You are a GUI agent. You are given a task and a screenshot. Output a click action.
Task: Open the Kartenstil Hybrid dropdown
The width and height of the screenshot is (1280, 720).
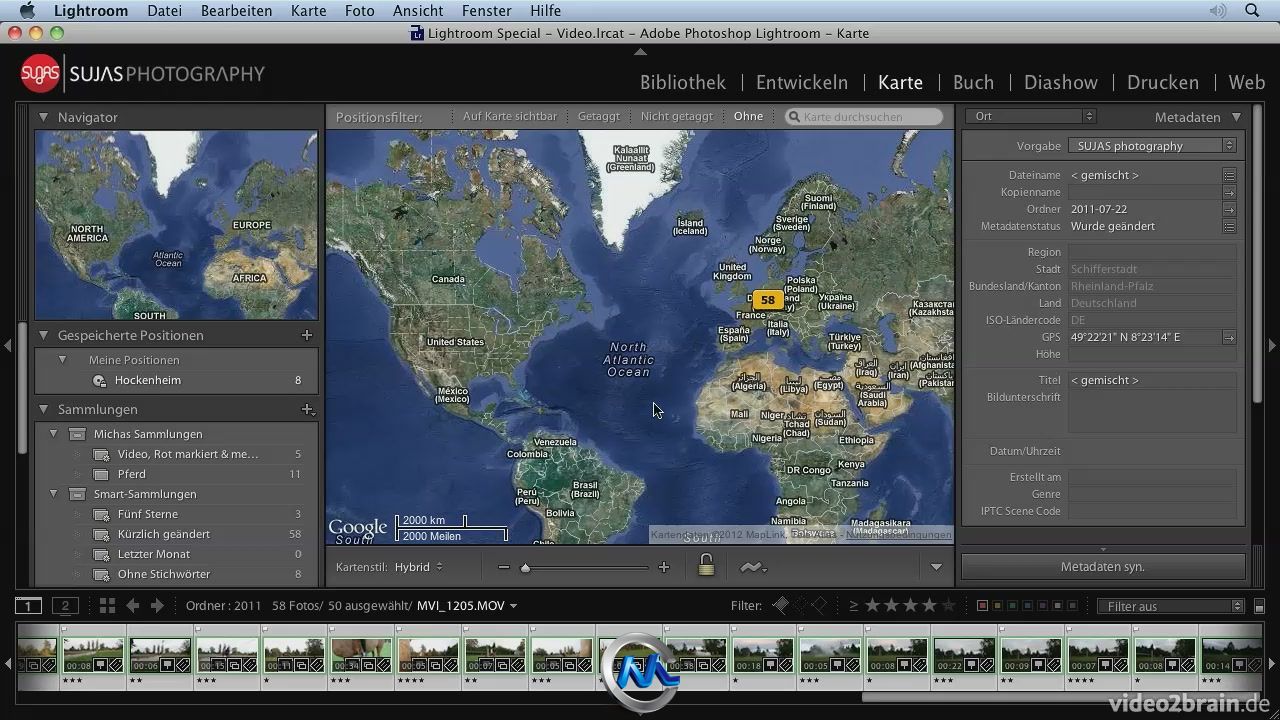[x=419, y=567]
